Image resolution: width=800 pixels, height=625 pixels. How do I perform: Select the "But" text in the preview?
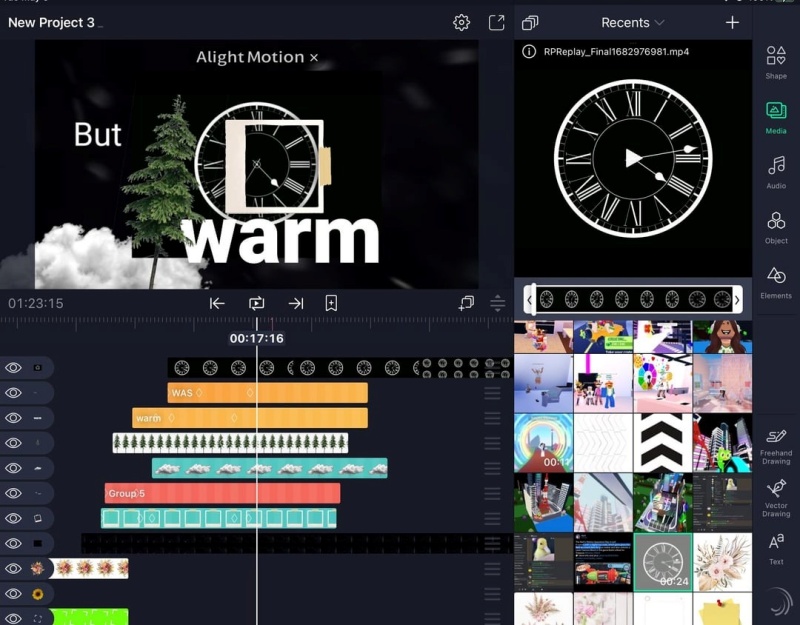pos(97,135)
